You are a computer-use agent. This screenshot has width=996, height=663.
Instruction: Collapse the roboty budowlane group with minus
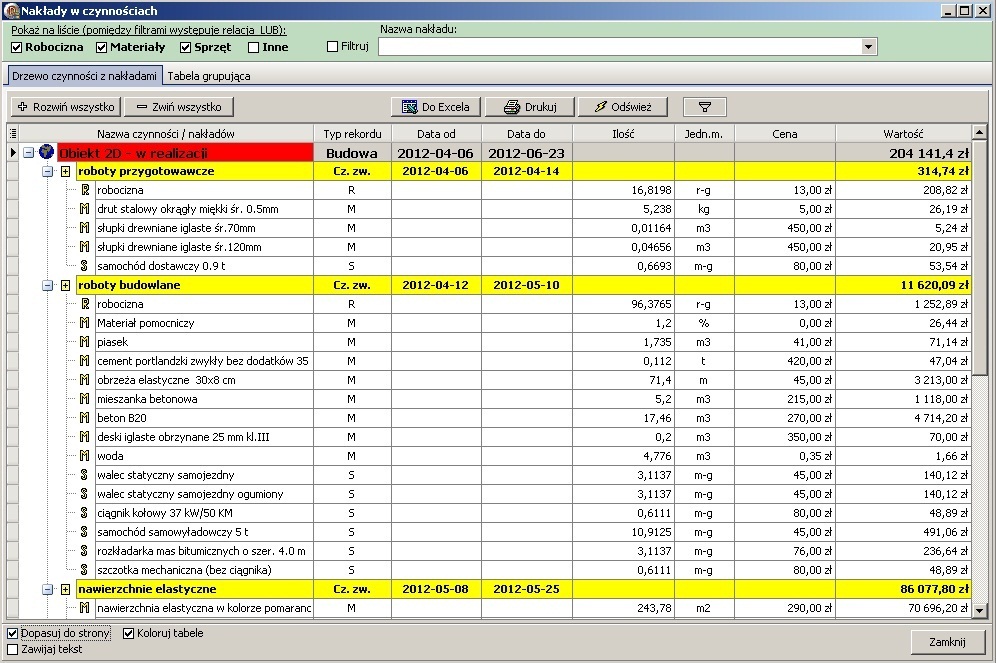point(48,286)
